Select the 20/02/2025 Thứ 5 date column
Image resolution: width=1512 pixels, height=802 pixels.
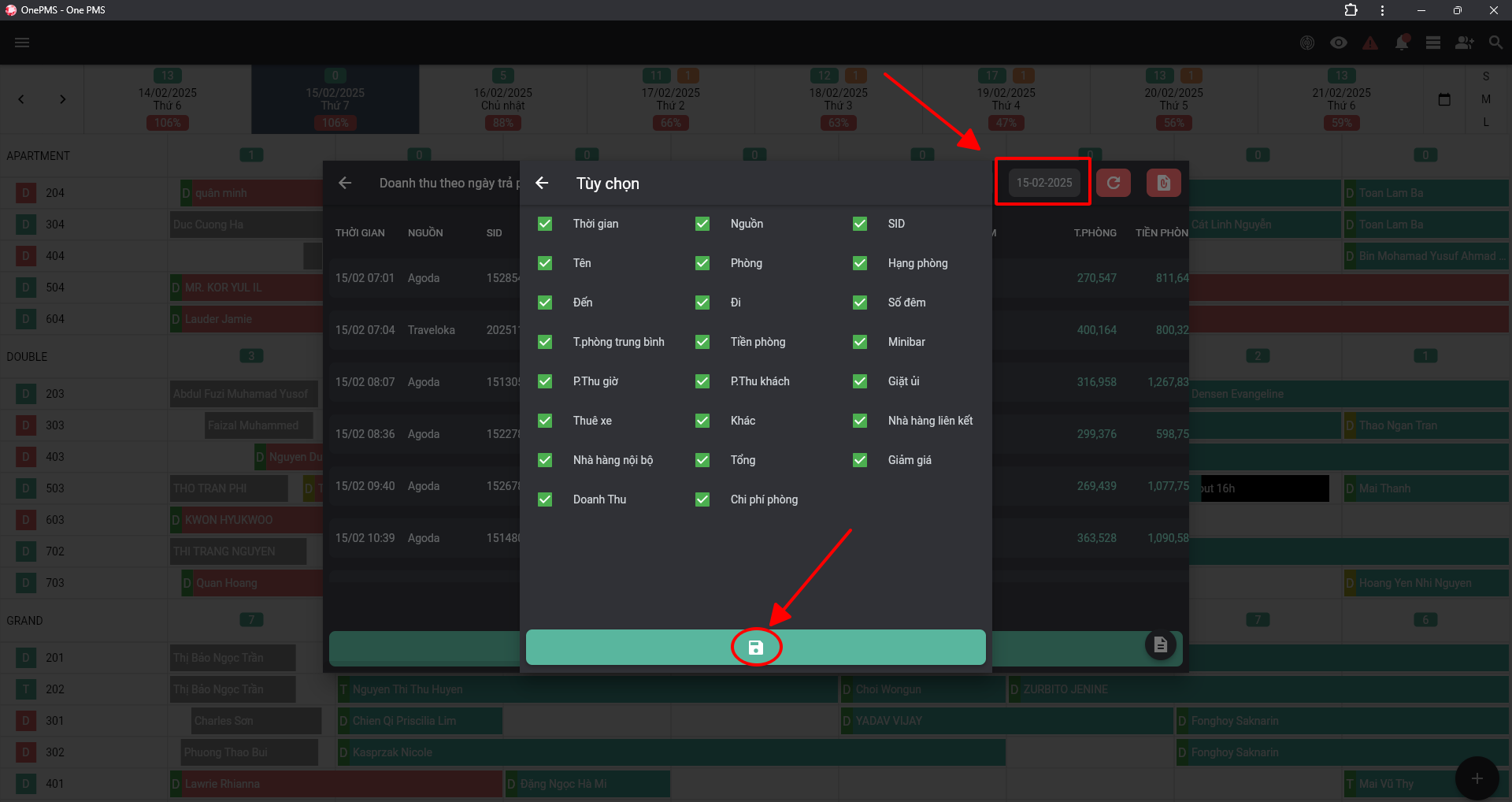(x=1174, y=99)
